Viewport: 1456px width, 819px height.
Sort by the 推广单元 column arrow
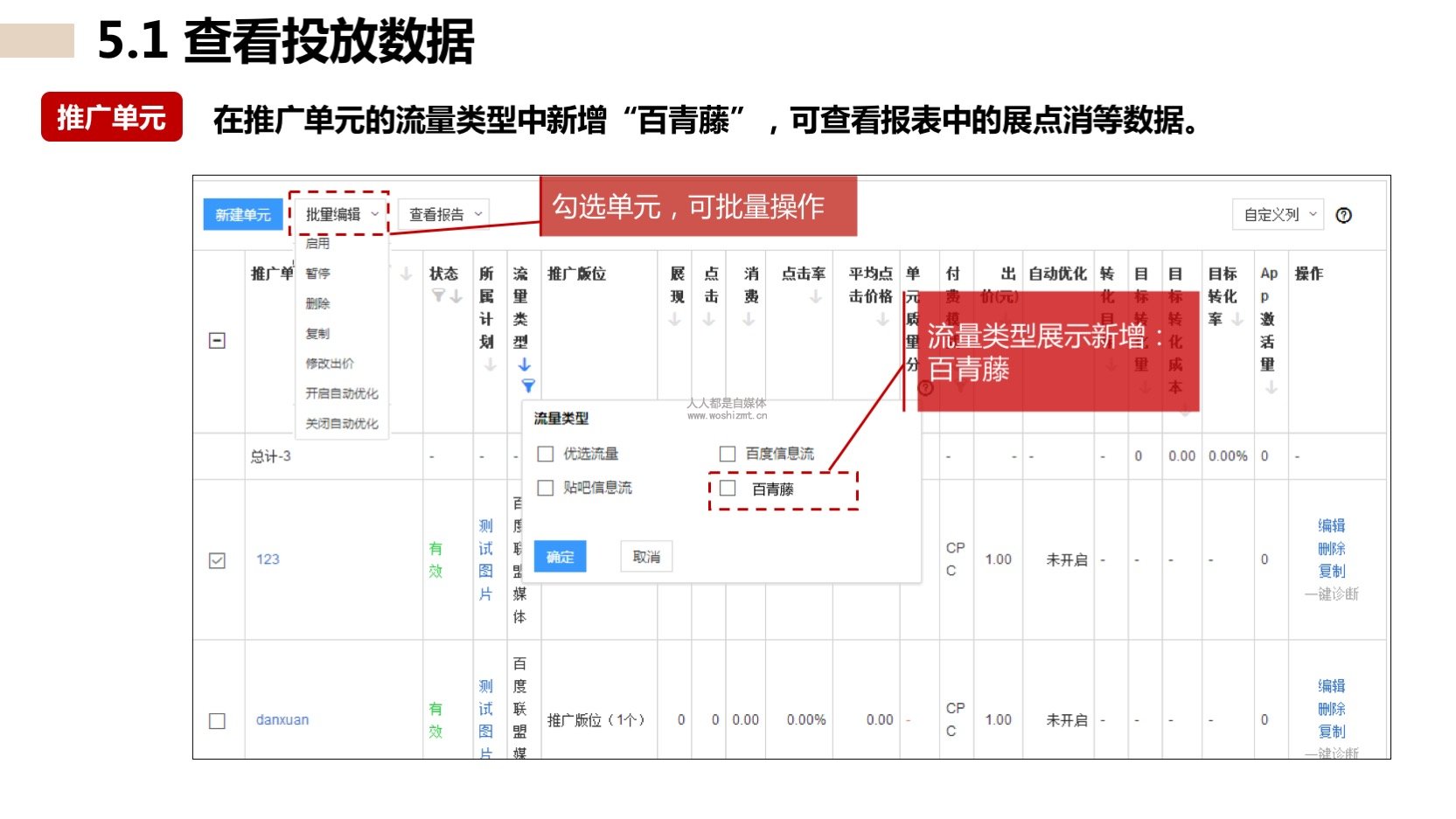pyautogui.click(x=407, y=274)
